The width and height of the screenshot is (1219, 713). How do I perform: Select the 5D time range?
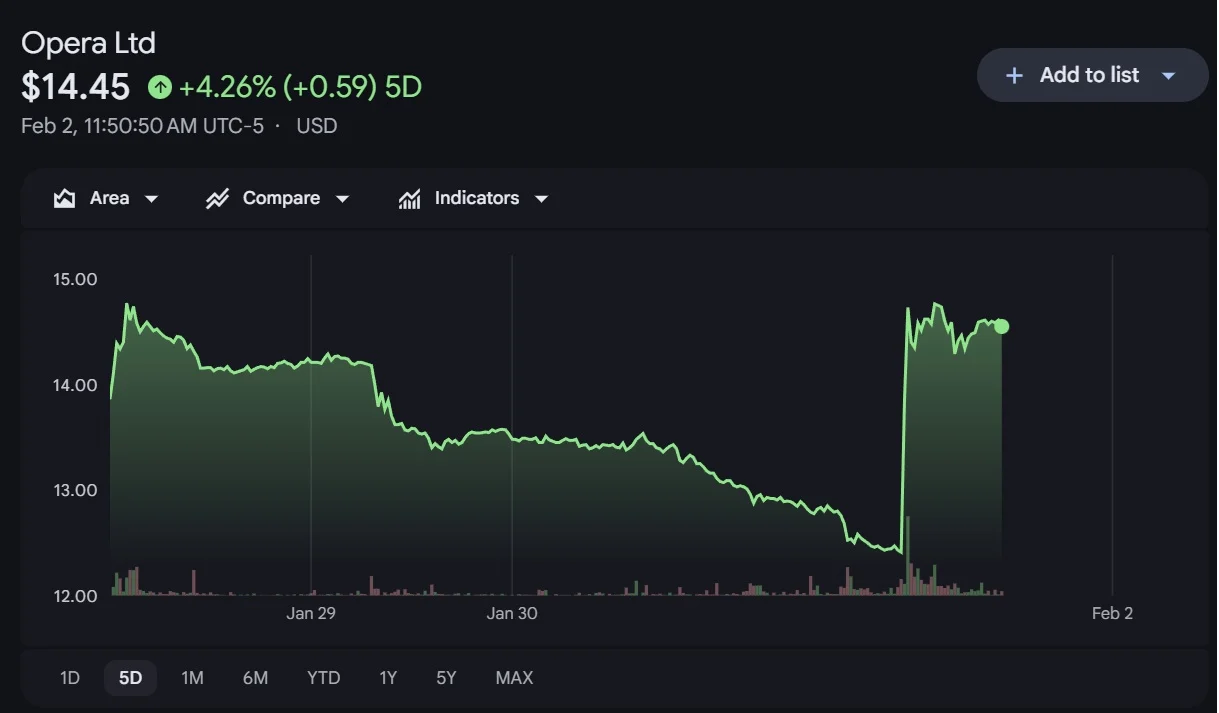point(130,678)
